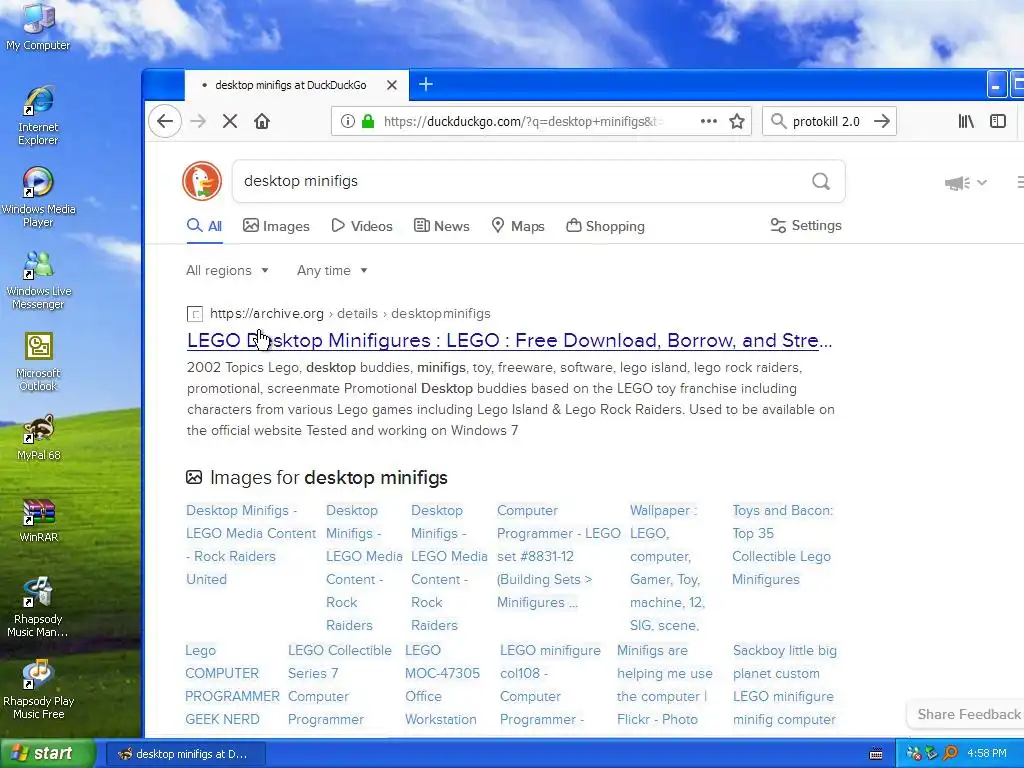Open Desktop Minifigs Rock Raiders United image link
This screenshot has height=768, width=1024.
coord(251,545)
